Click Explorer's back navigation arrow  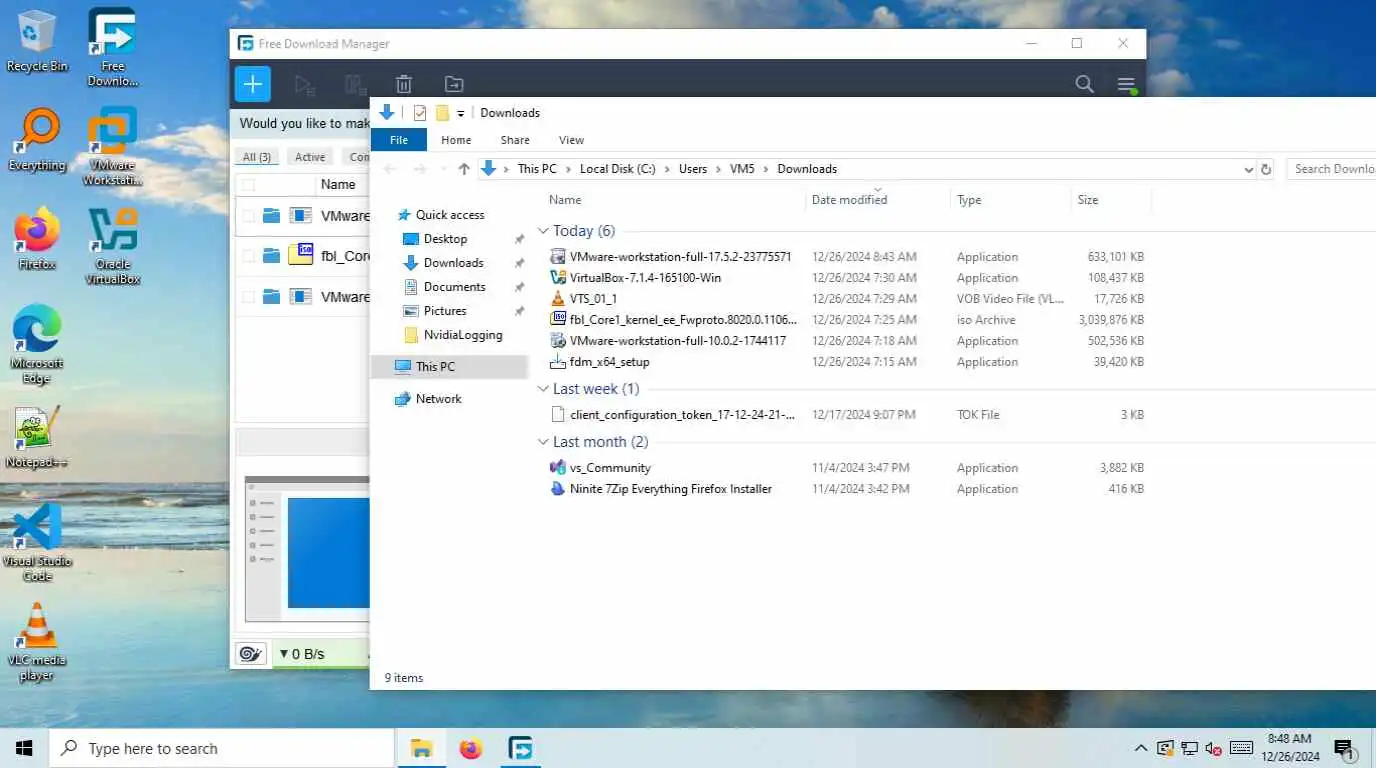(x=391, y=169)
